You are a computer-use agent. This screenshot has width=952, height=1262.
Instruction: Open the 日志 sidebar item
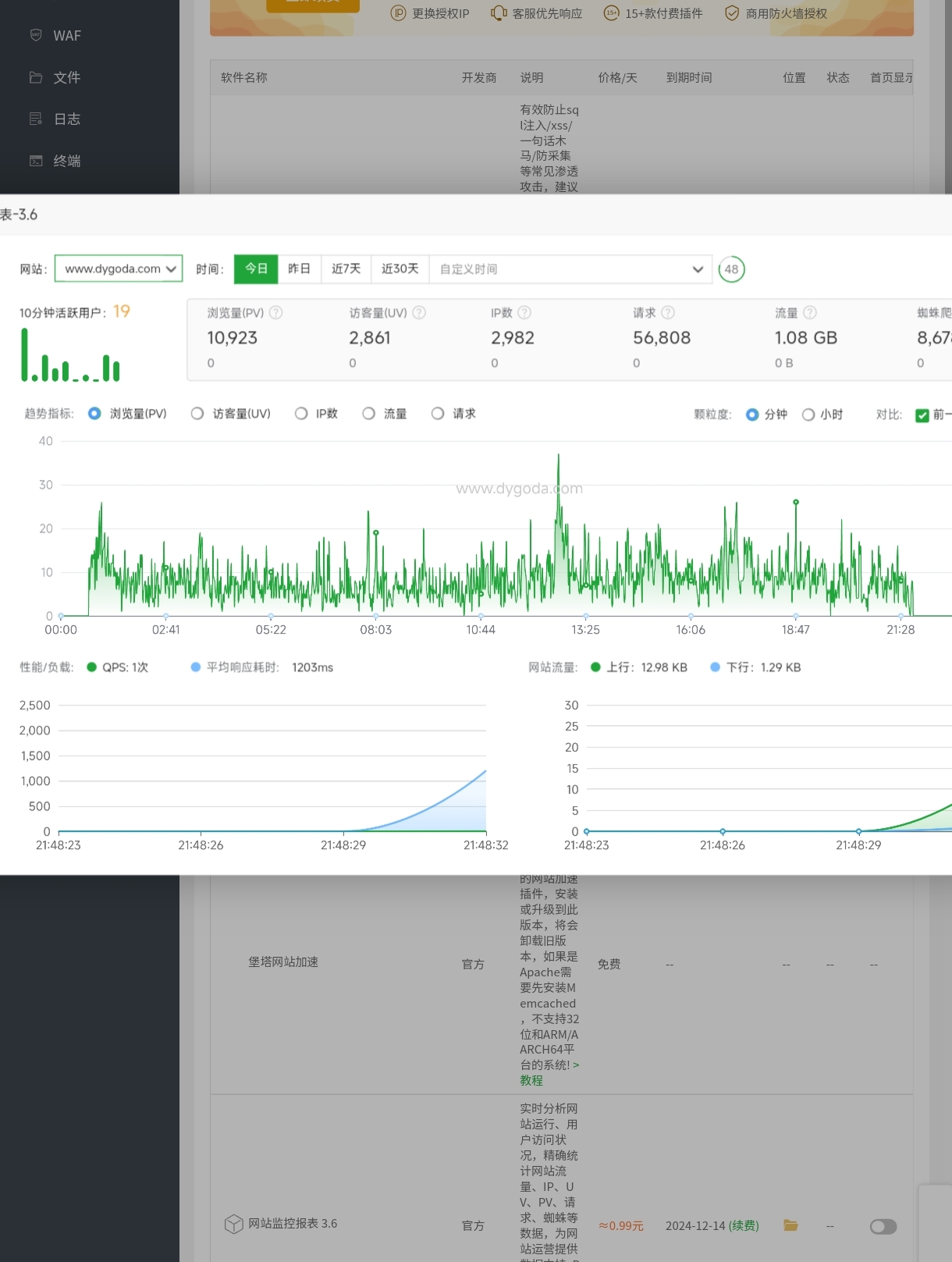(66, 119)
